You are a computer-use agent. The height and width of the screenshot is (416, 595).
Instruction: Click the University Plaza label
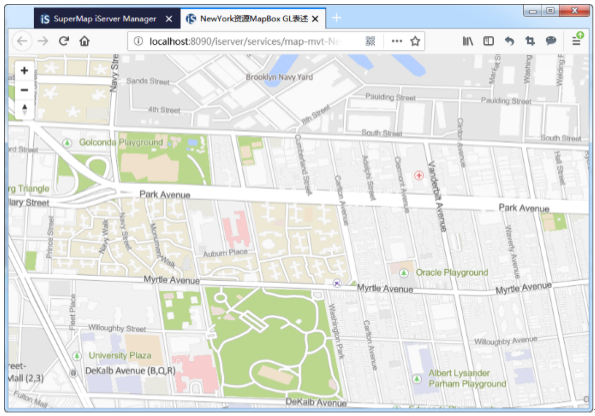pyautogui.click(x=120, y=356)
